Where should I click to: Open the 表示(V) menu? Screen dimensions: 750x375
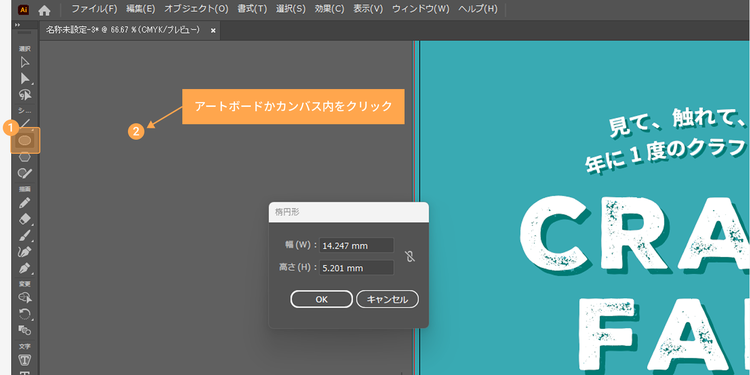tap(368, 9)
